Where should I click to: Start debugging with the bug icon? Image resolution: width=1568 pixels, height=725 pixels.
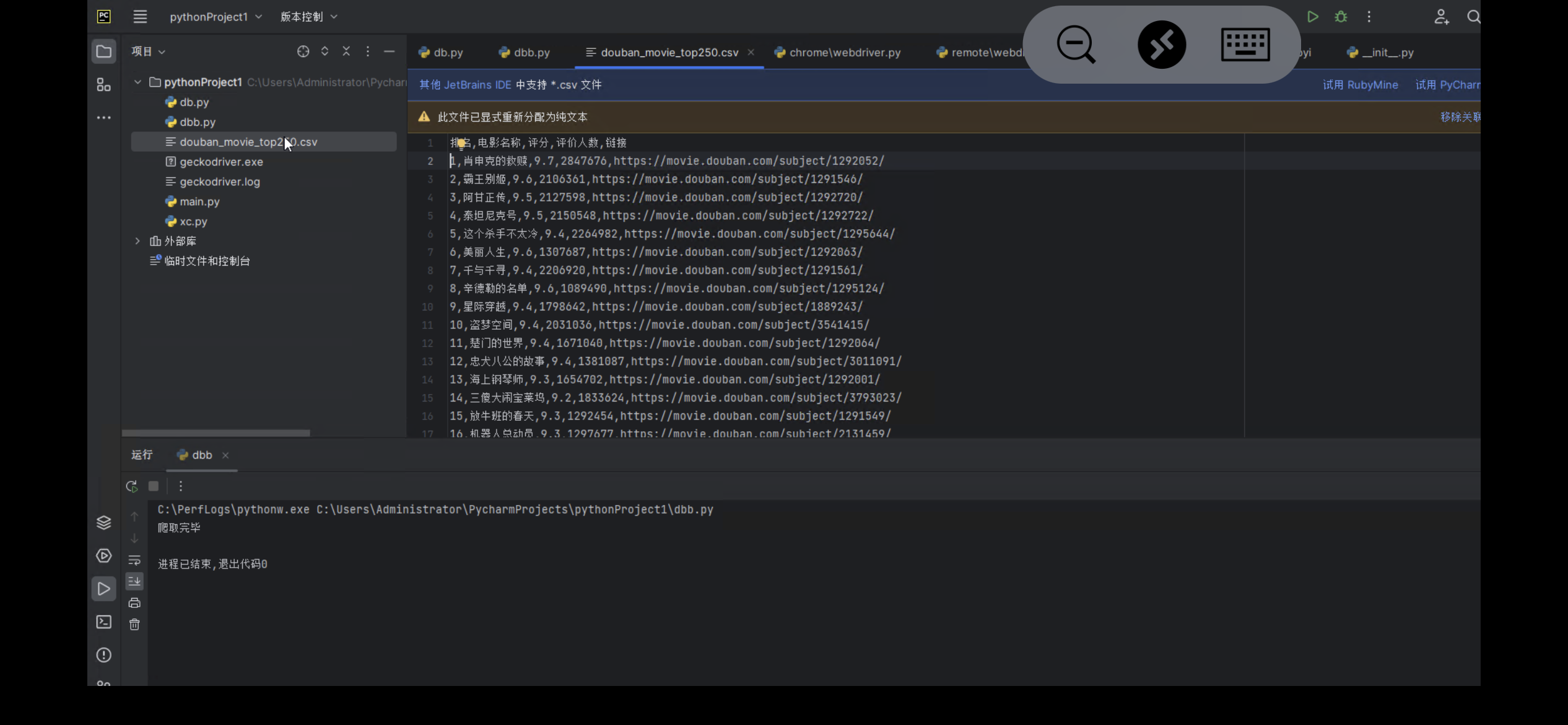tap(1341, 17)
